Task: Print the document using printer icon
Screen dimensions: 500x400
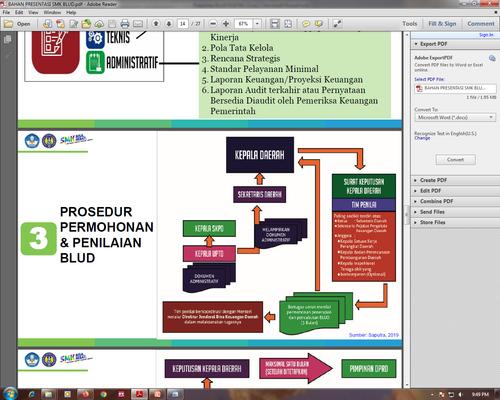Action: [125, 24]
